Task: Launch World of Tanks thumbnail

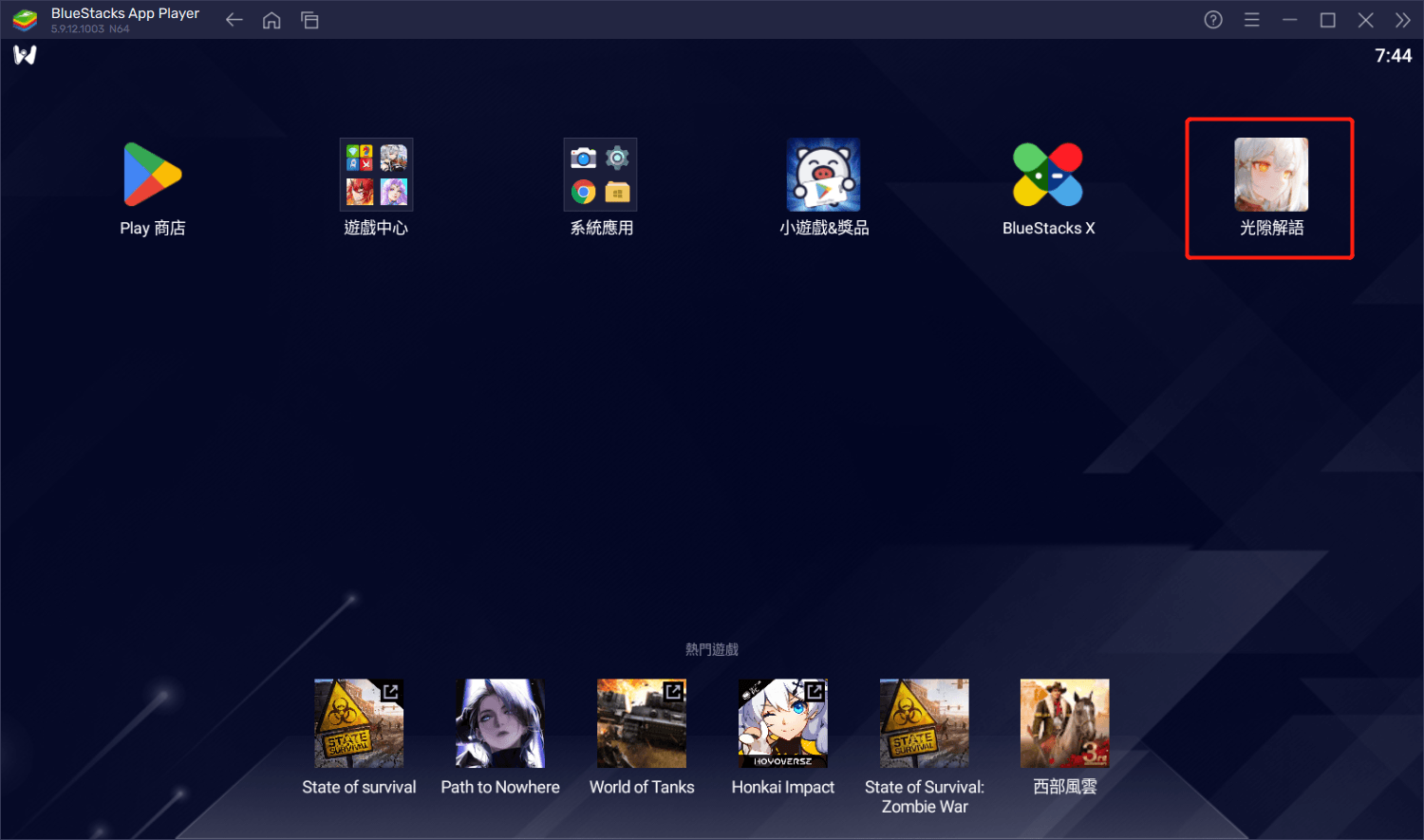Action: tap(642, 723)
